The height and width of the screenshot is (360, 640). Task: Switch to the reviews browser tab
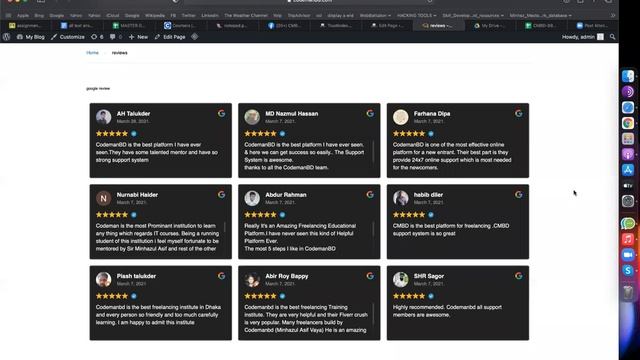438,25
